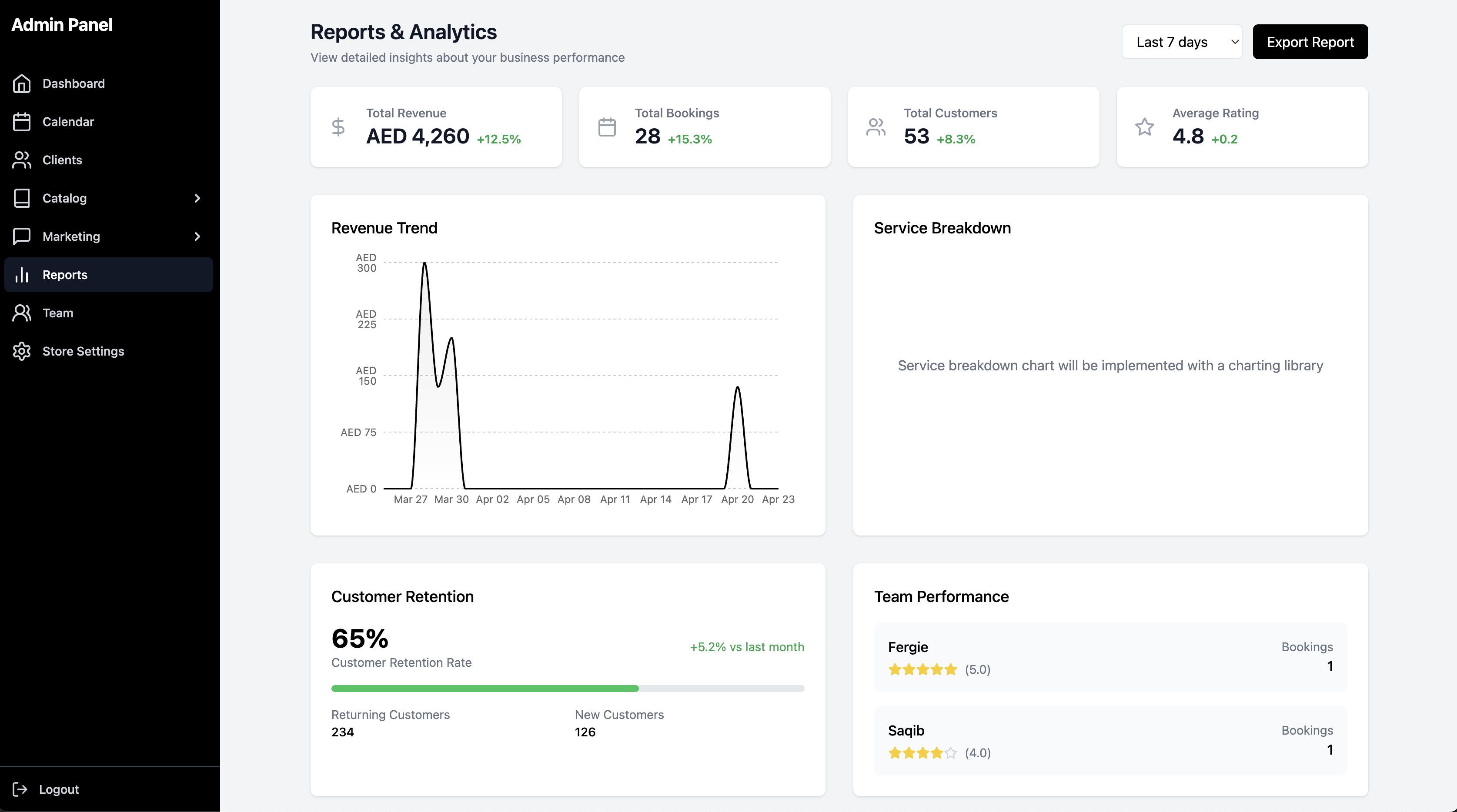Click the Store Settings gear icon
Viewport: 1457px width, 812px height.
click(21, 351)
